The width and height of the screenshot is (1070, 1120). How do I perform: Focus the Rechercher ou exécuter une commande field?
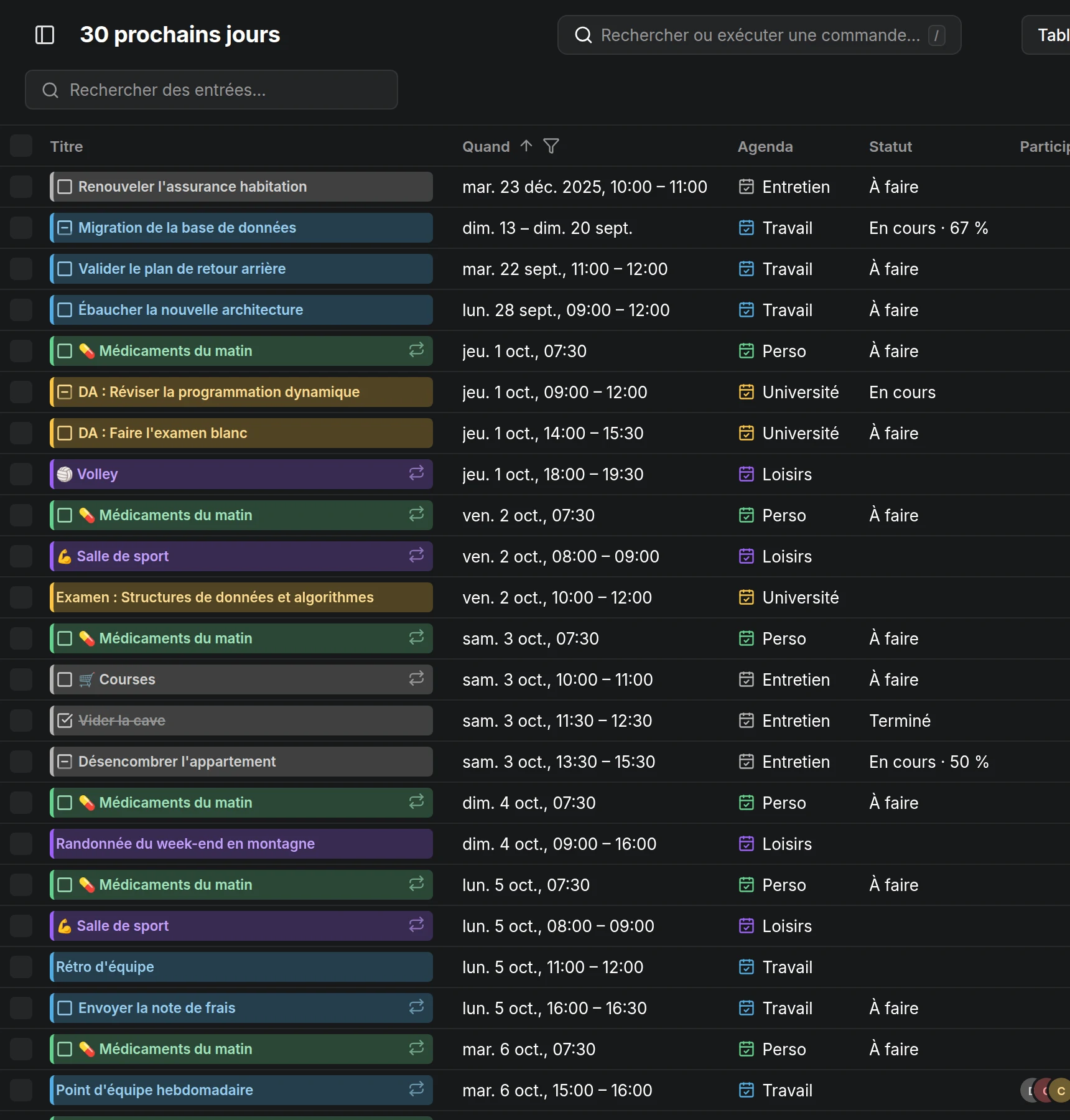pyautogui.click(x=760, y=35)
